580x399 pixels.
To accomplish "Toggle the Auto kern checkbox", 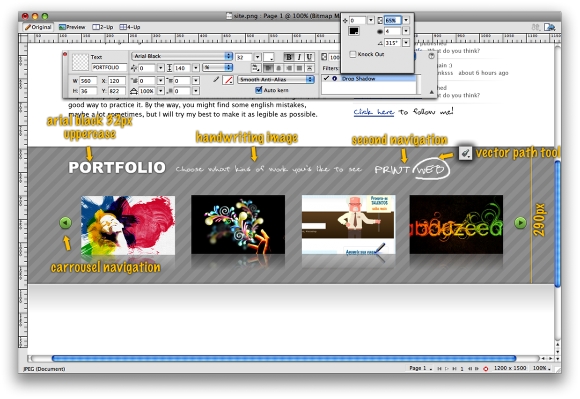I will [x=259, y=90].
